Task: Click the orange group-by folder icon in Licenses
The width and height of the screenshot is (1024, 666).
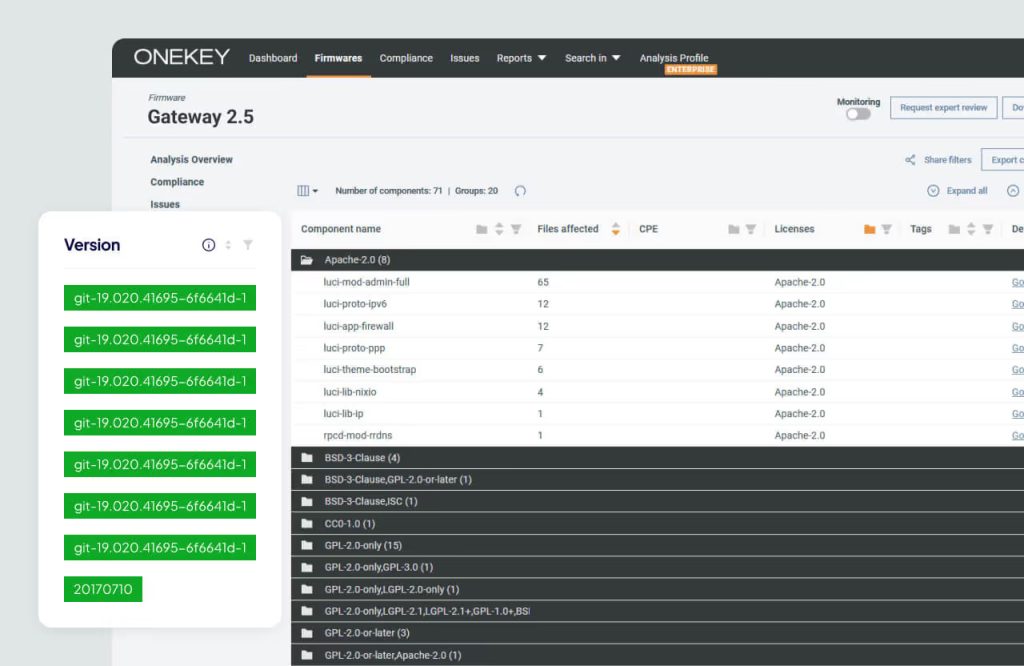Action: pyautogui.click(x=869, y=229)
